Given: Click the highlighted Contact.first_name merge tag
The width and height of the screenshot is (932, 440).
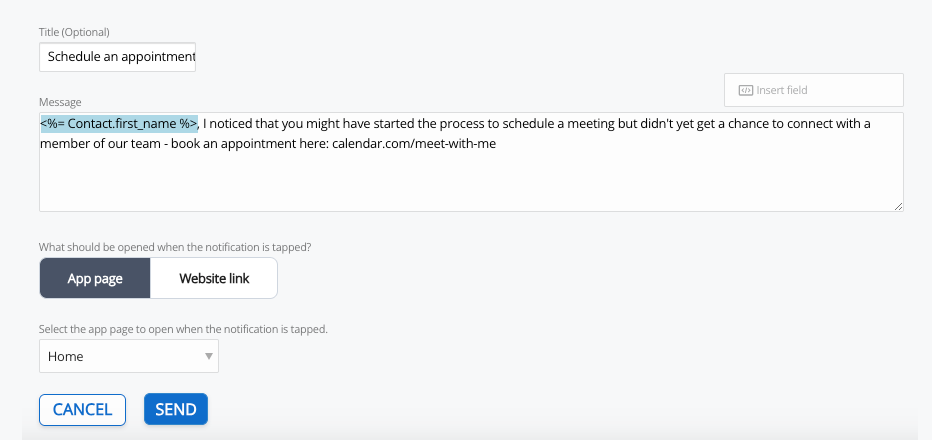Looking at the screenshot, I should [x=119, y=124].
